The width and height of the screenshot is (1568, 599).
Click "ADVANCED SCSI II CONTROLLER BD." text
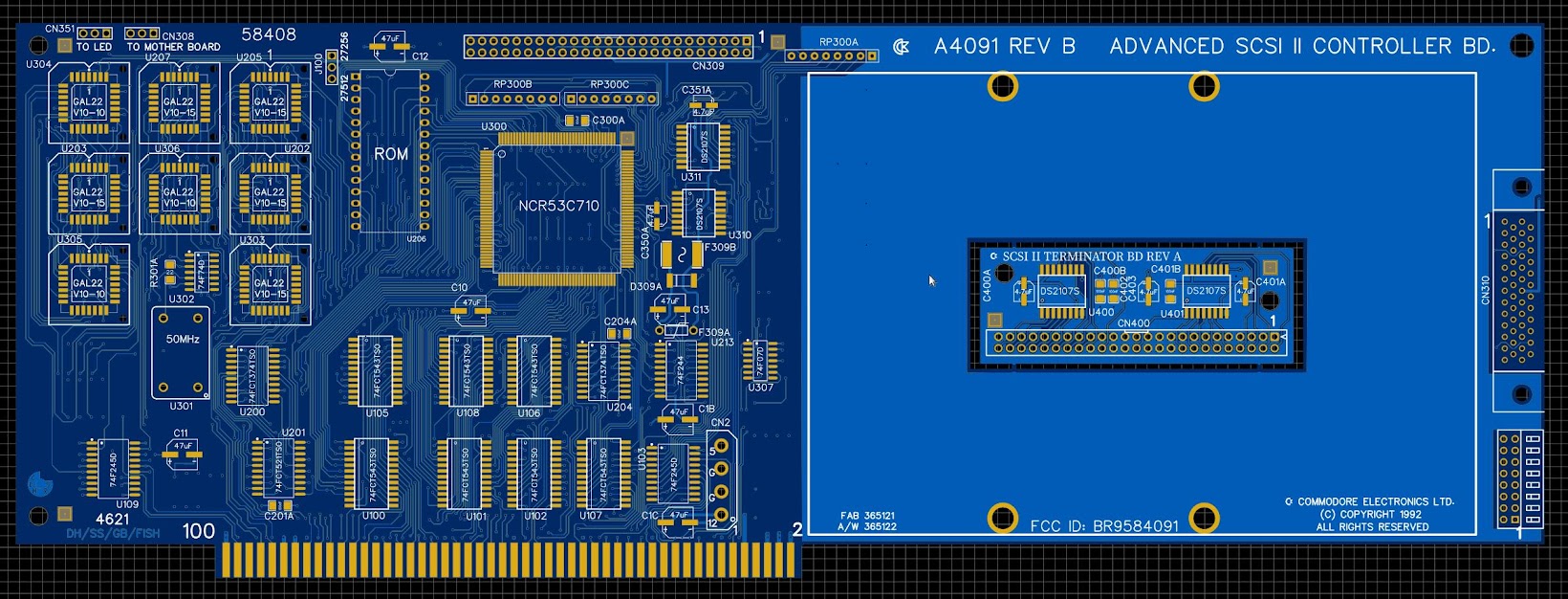[1302, 46]
